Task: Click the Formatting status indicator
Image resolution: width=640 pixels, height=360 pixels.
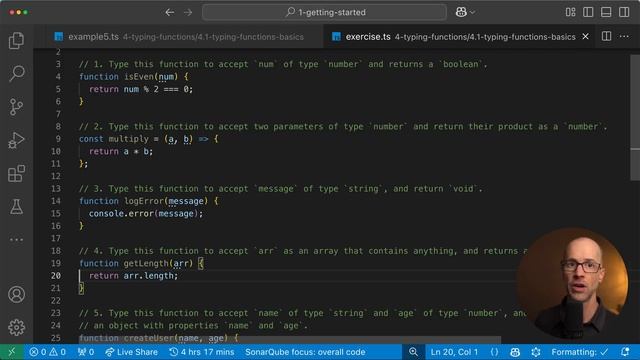Action: (x=580, y=352)
